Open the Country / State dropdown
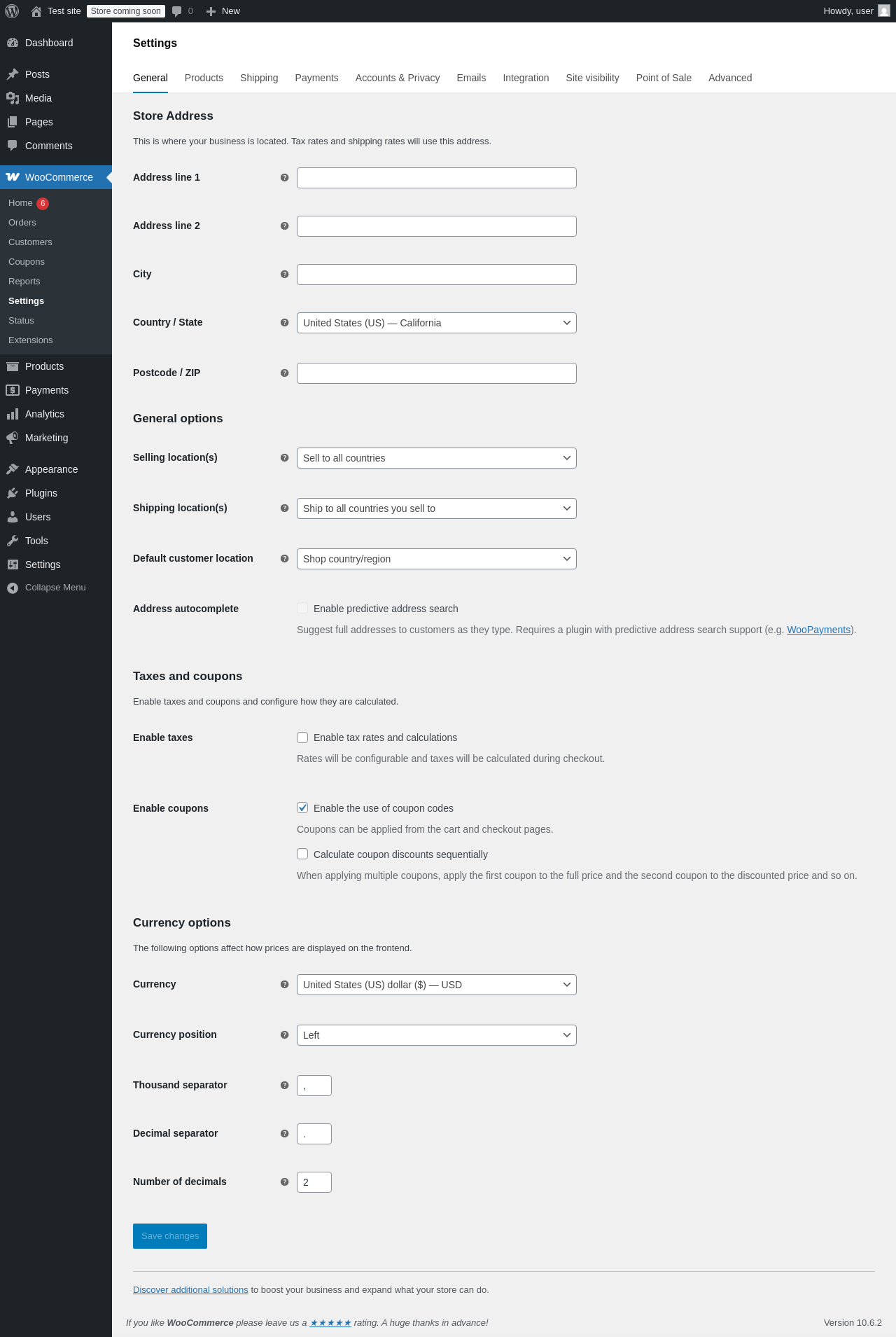The width and height of the screenshot is (896, 1337). 436,323
